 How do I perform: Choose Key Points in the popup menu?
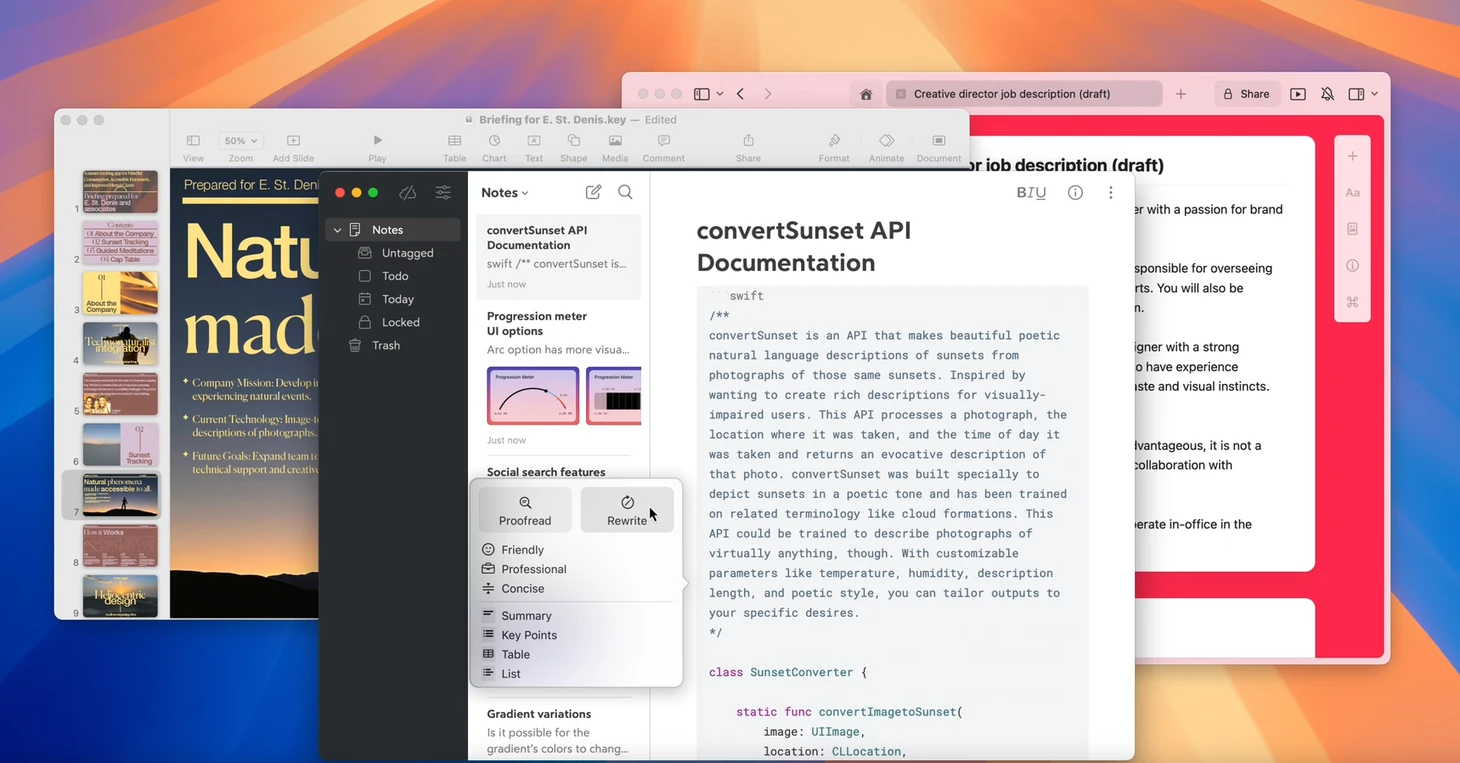pos(529,635)
